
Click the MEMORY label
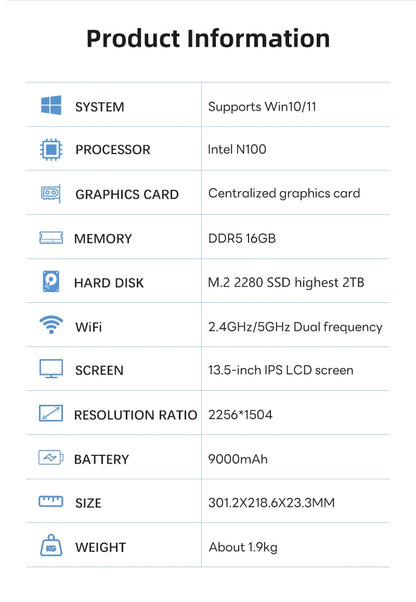pos(103,239)
